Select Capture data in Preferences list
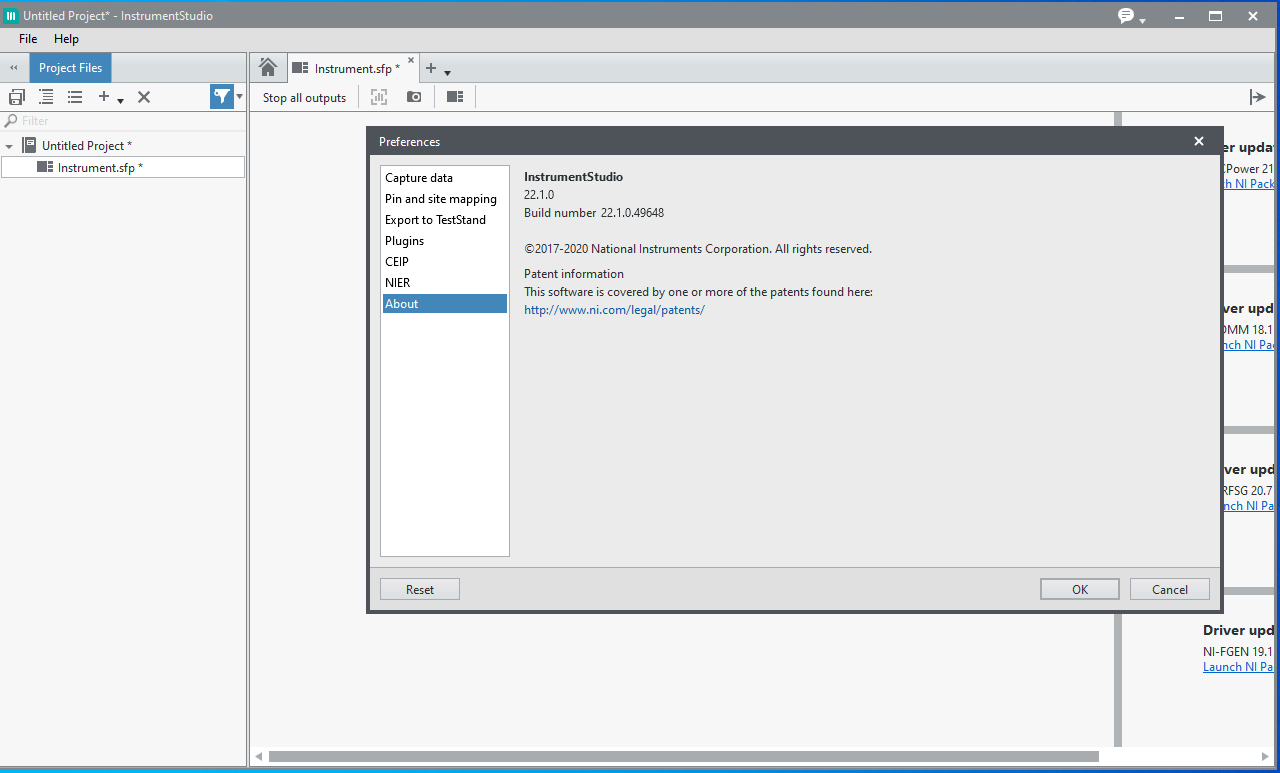The image size is (1280, 773). (x=445, y=178)
